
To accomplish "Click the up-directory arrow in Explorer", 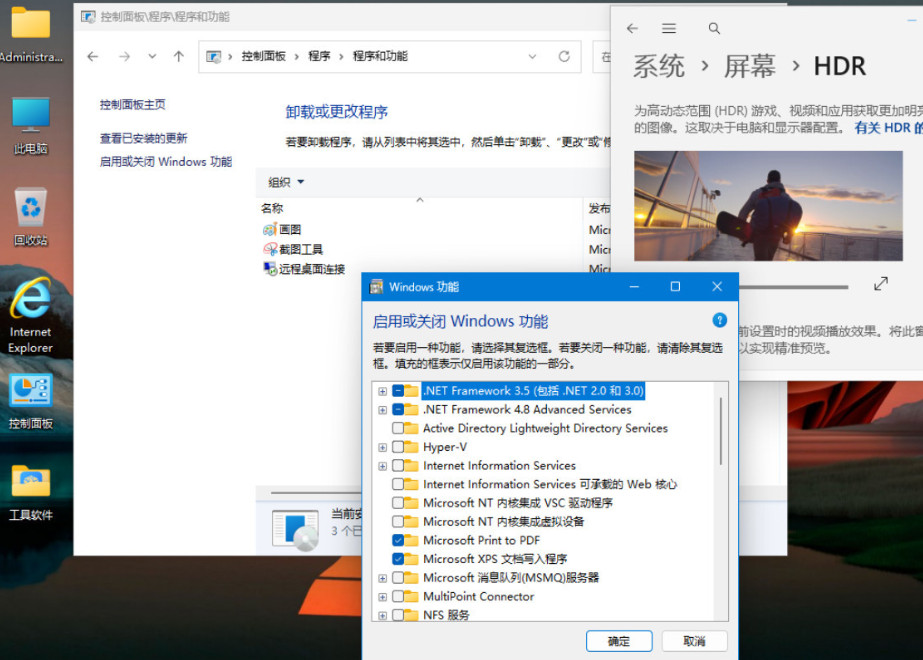I will click(x=179, y=57).
